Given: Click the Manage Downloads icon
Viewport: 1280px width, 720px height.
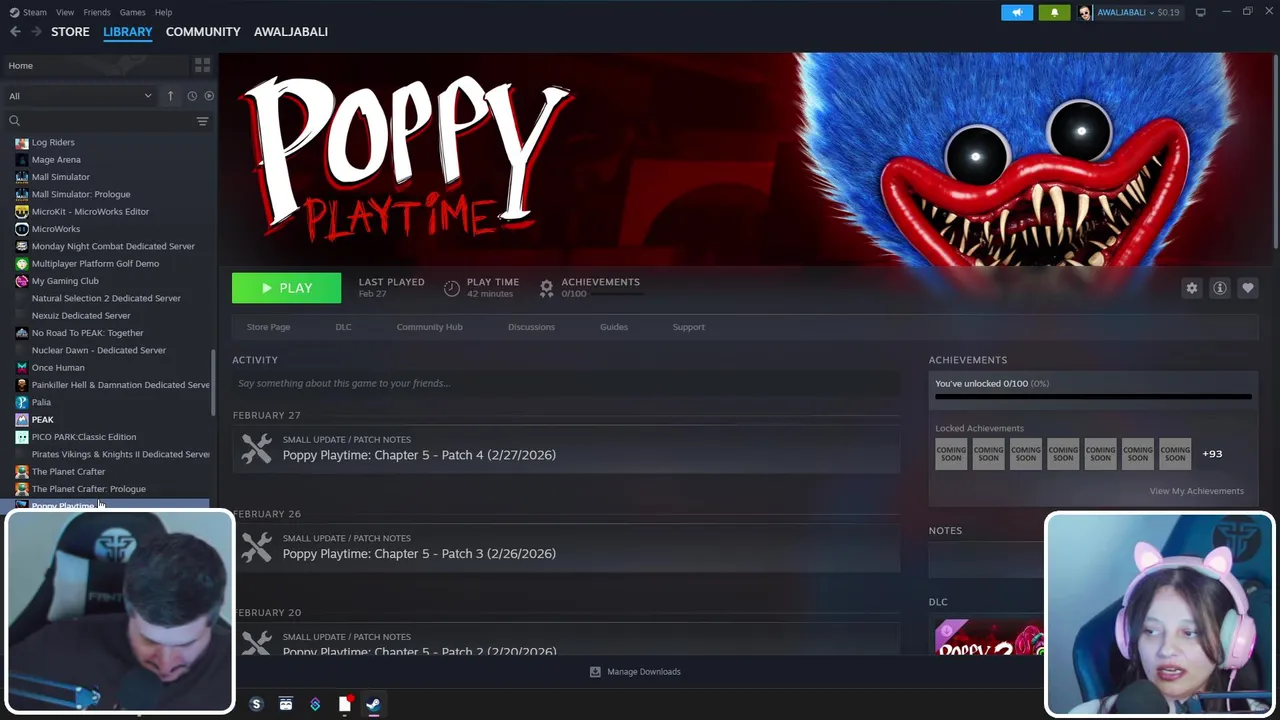Looking at the screenshot, I should tap(595, 672).
